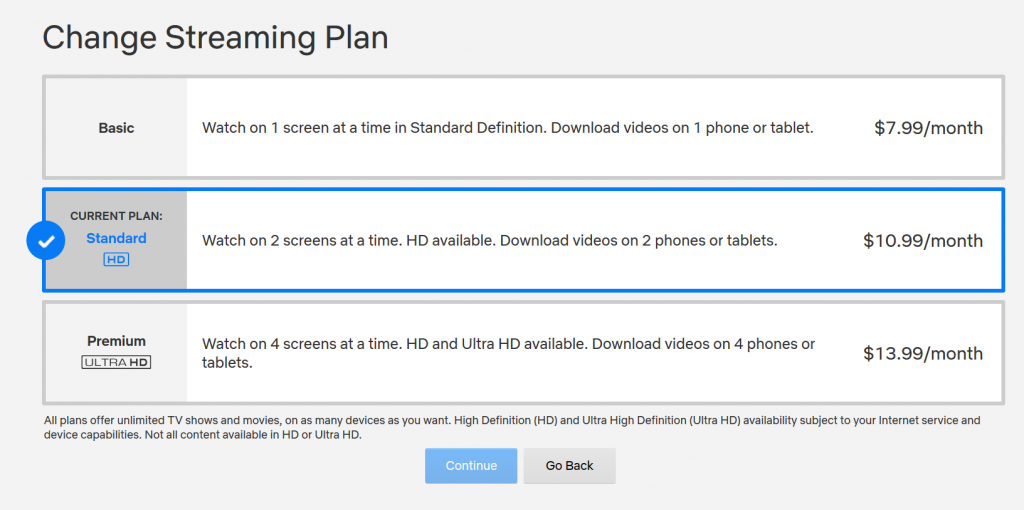Click the Premium plan 4 screens description
Viewport: 1024px width, 510px height.
click(508, 353)
